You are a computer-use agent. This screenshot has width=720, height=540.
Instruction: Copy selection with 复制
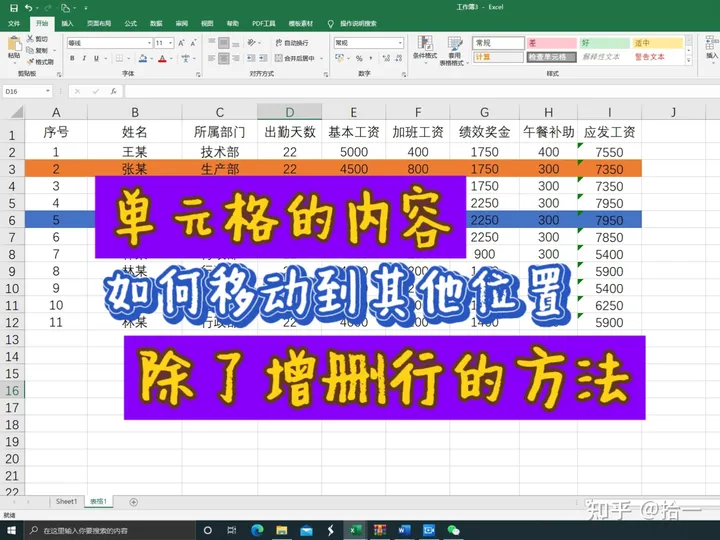click(39, 50)
